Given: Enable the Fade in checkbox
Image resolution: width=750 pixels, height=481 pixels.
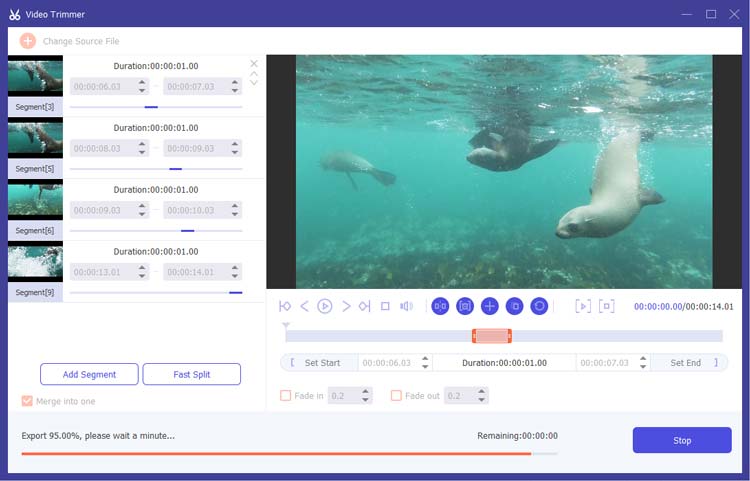Looking at the screenshot, I should point(286,395).
